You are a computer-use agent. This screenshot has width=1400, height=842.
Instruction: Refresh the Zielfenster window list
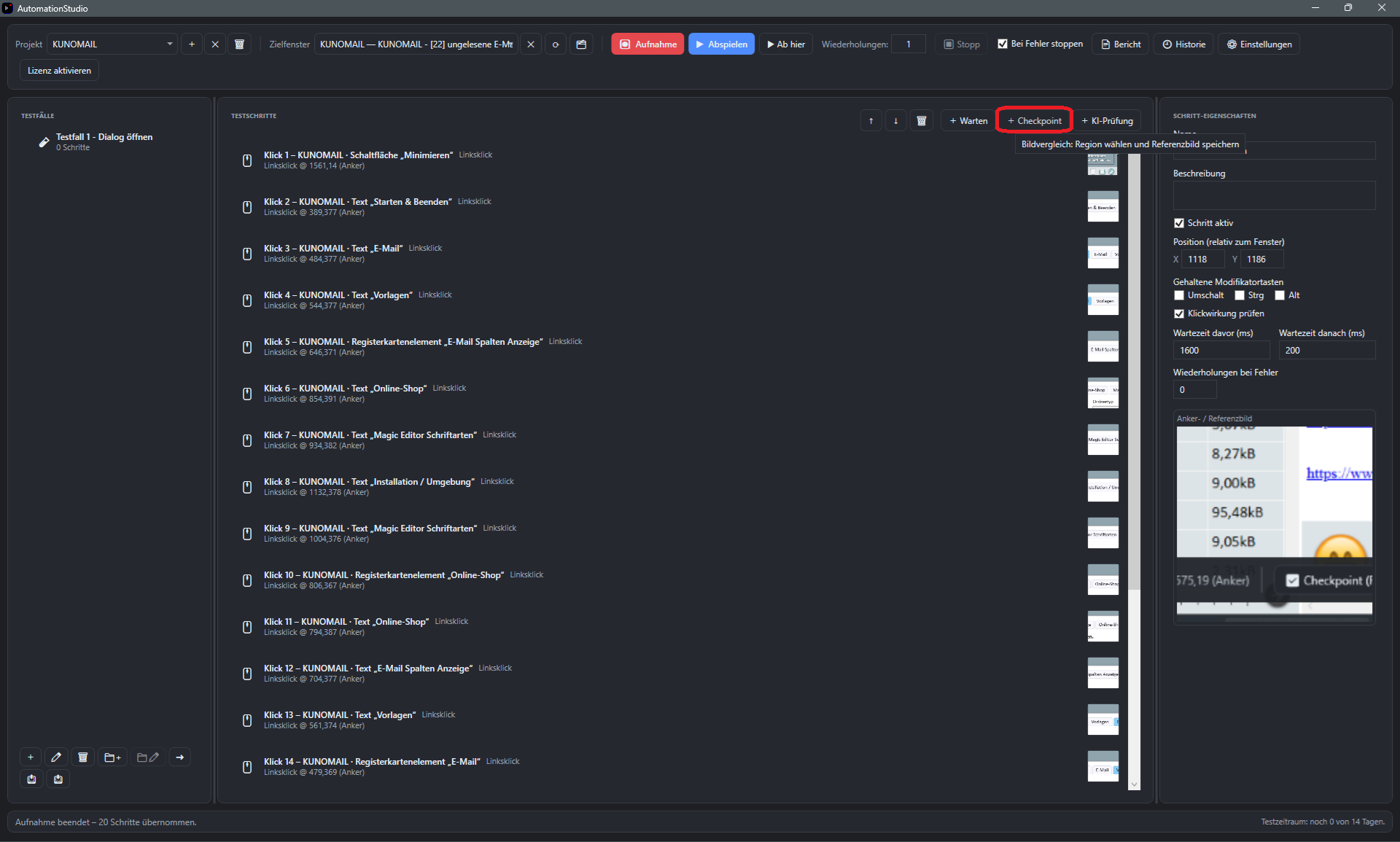(556, 44)
